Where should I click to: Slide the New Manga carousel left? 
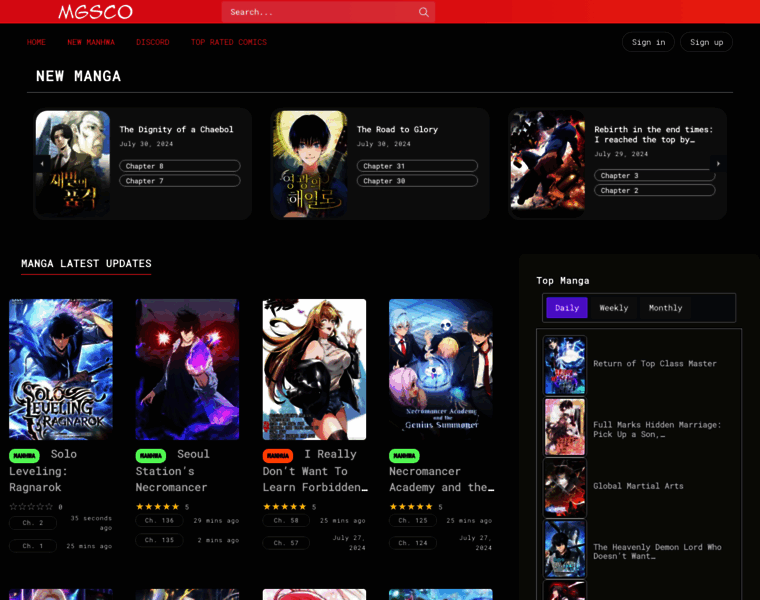click(42, 164)
